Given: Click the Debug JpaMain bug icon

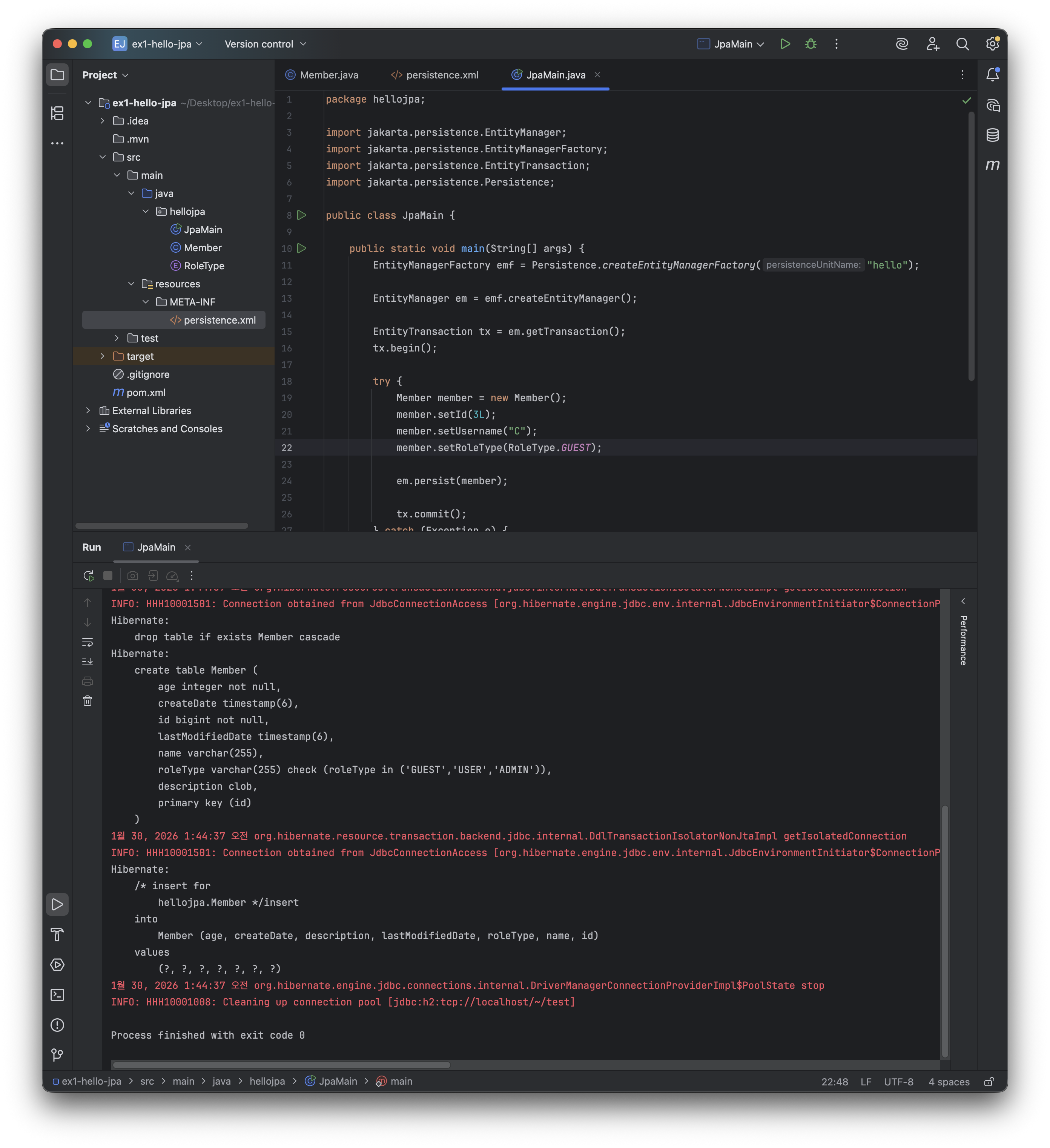Looking at the screenshot, I should [x=811, y=44].
